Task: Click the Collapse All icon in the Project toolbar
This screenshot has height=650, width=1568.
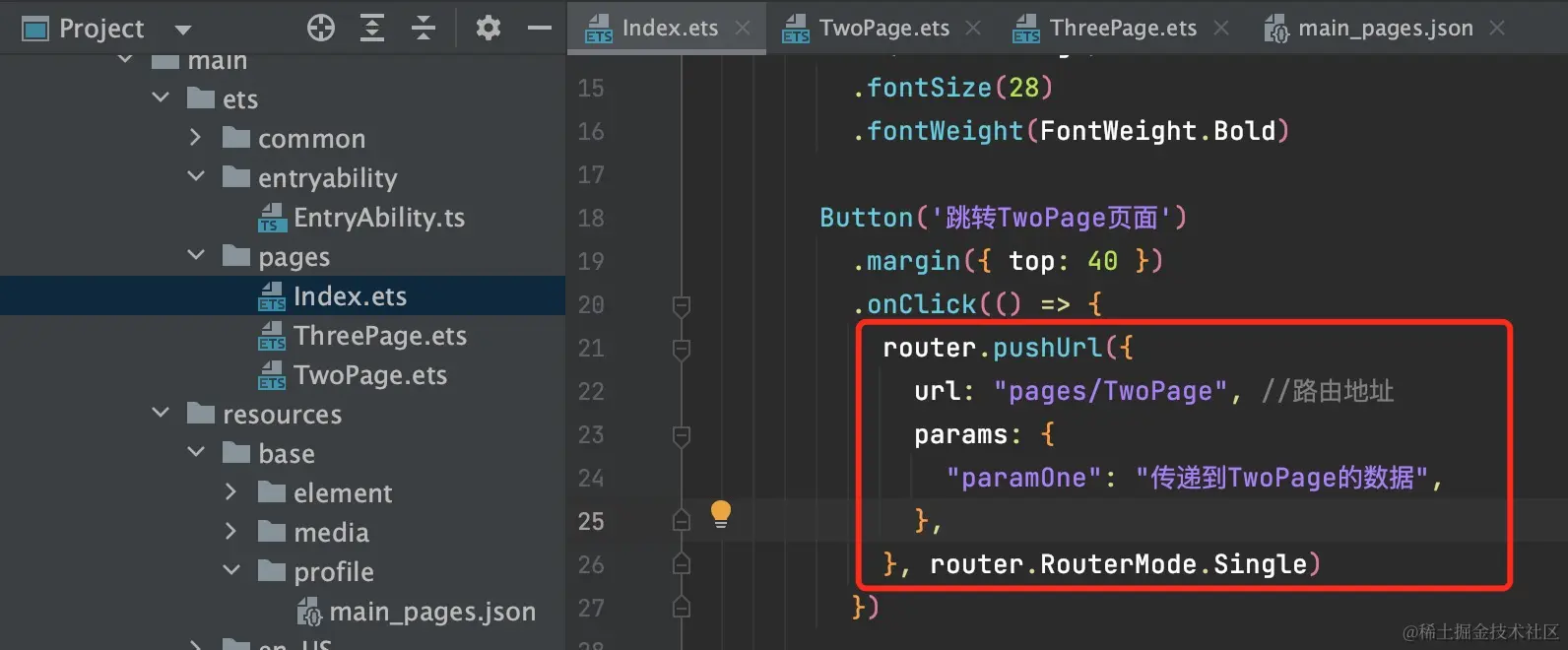Action: [x=424, y=28]
